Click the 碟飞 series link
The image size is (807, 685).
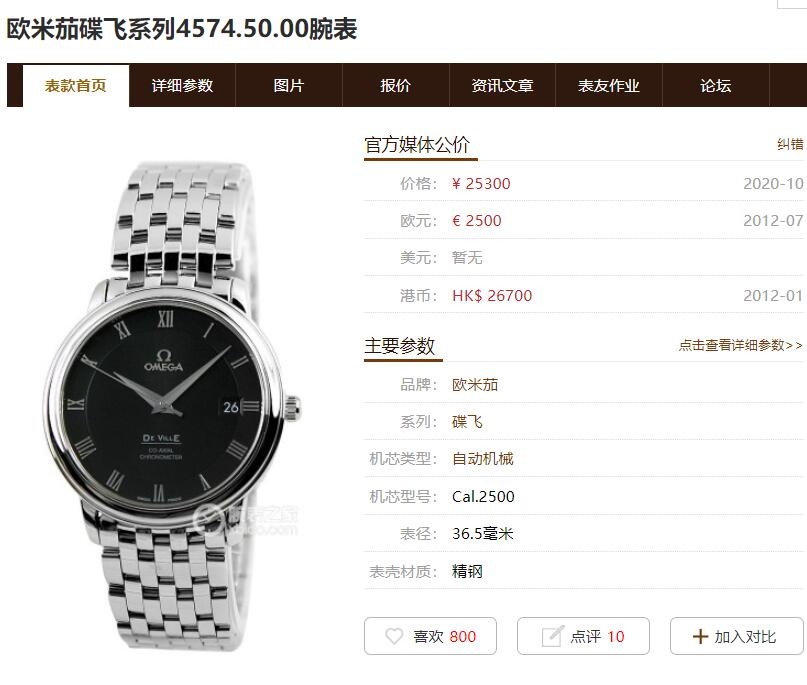click(x=467, y=421)
